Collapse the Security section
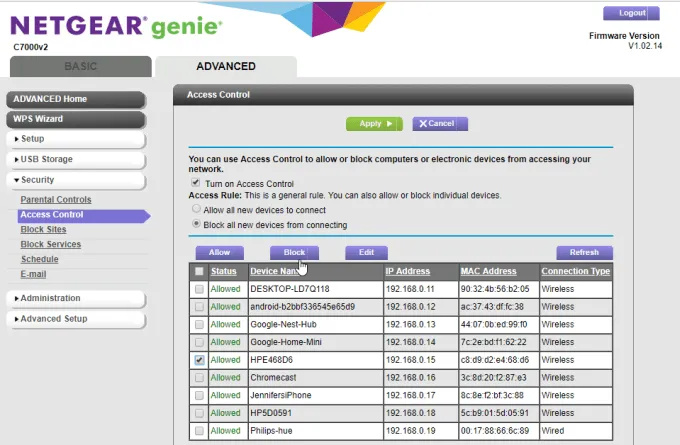This screenshot has height=445, width=680. point(76,180)
